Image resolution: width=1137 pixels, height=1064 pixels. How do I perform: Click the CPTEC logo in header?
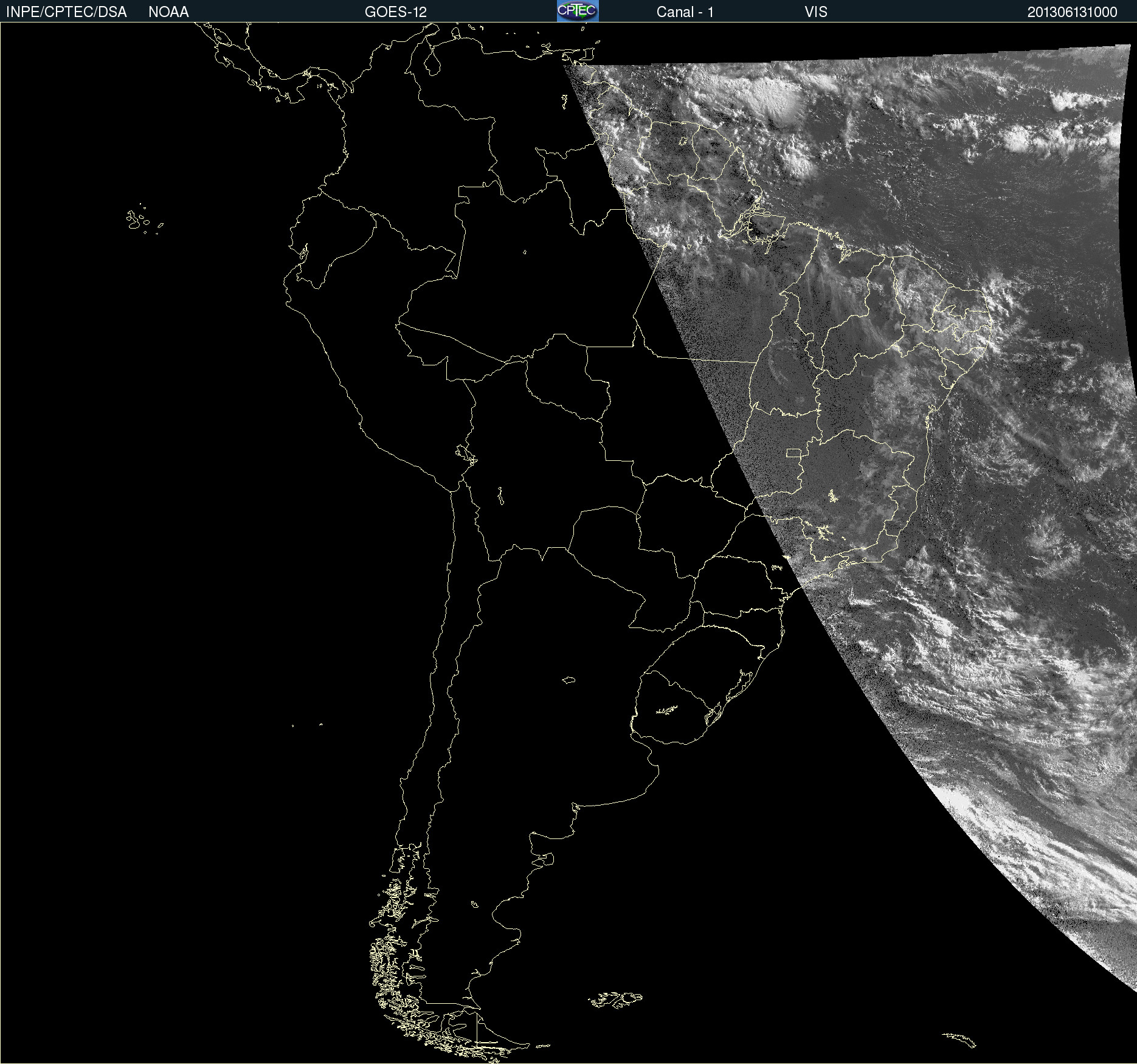click(578, 11)
